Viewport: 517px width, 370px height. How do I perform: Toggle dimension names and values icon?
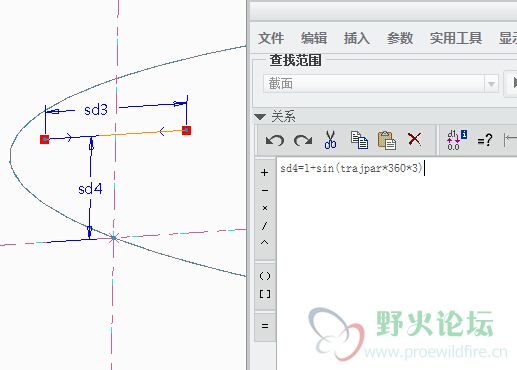point(457,140)
